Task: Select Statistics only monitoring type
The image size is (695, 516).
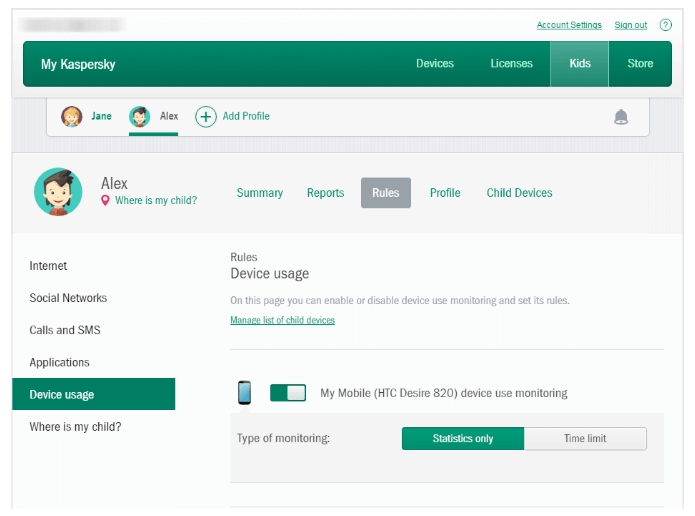Action: coord(463,438)
